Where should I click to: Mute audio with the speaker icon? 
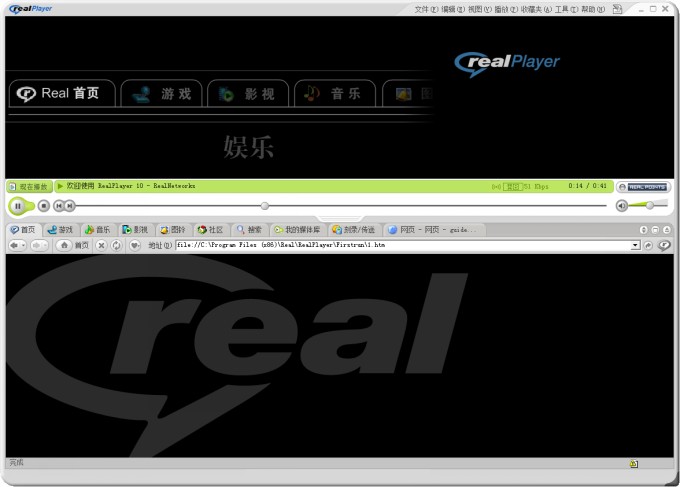(x=621, y=206)
